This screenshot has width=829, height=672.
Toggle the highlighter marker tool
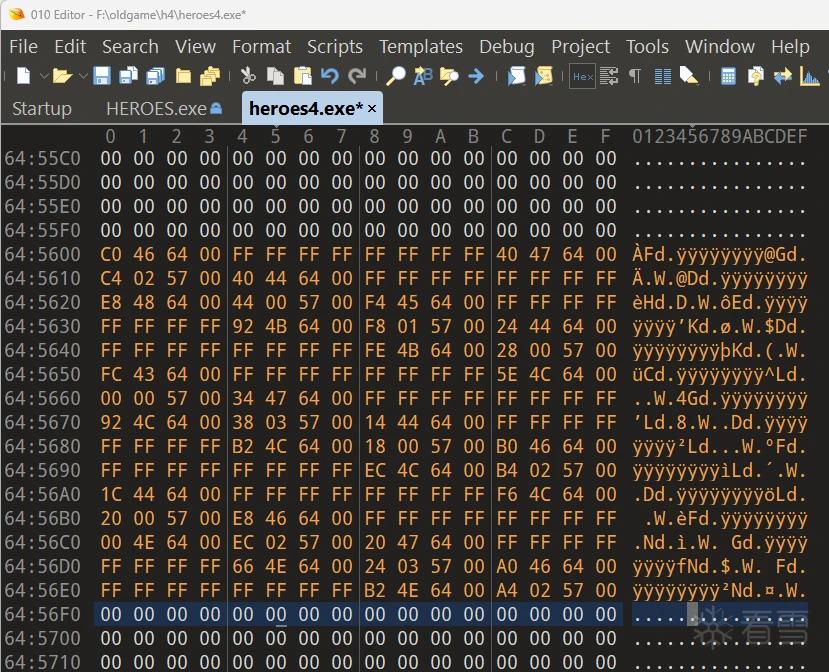coord(688,76)
